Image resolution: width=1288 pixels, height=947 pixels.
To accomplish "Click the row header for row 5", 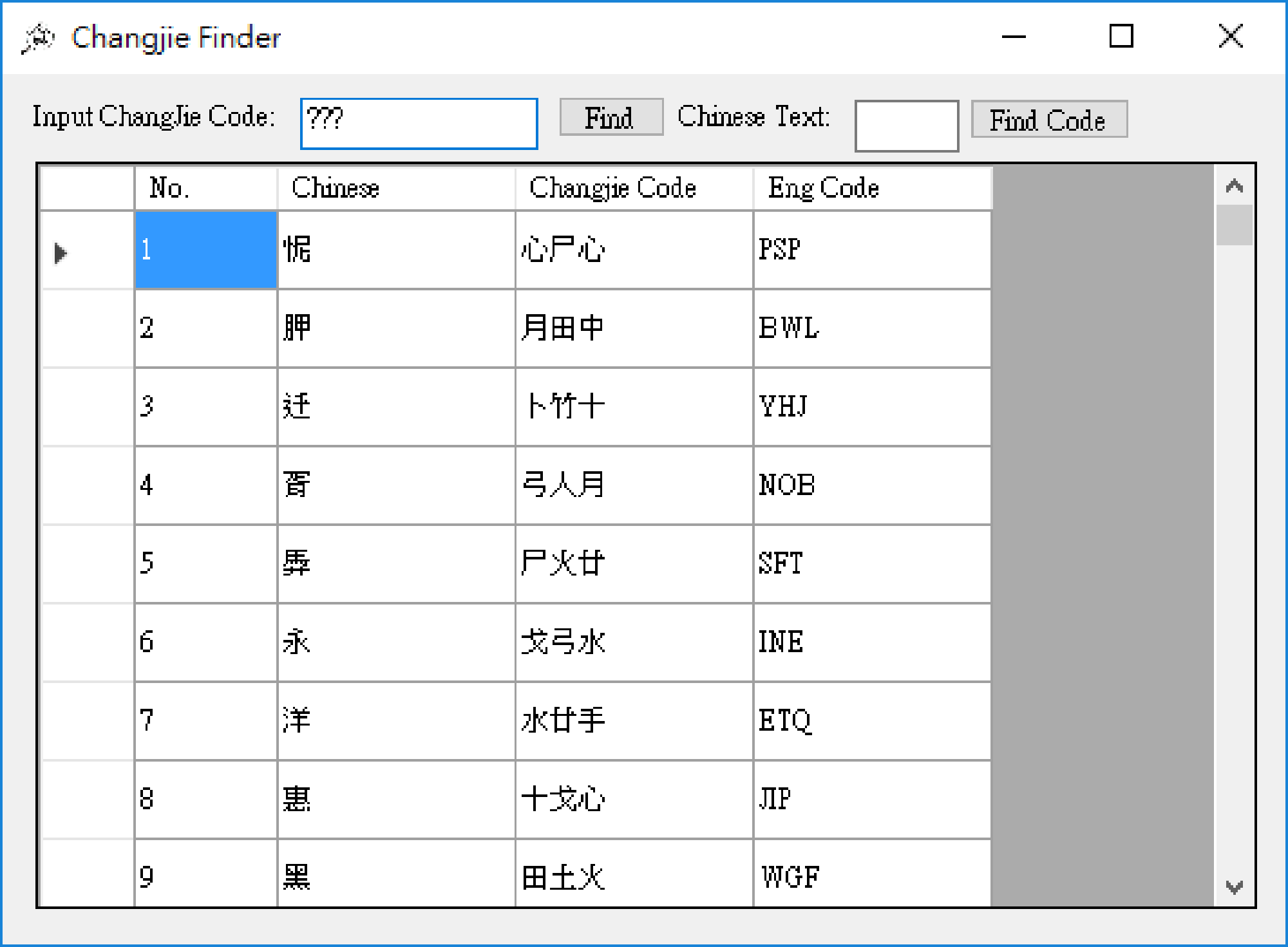I will tap(87, 563).
